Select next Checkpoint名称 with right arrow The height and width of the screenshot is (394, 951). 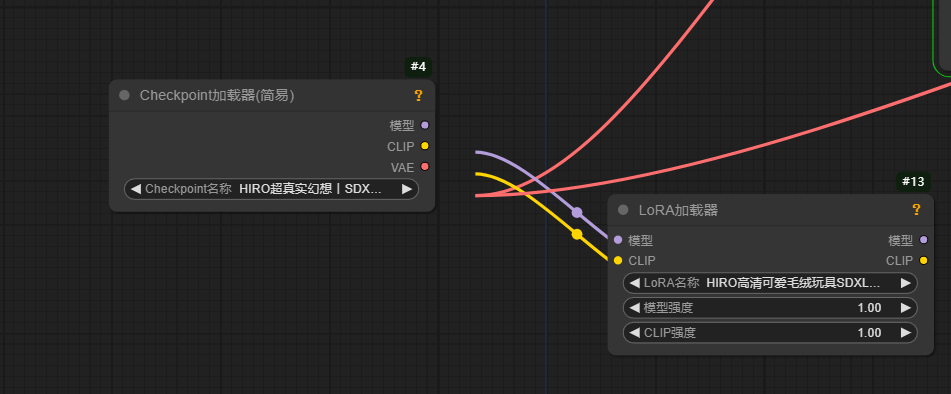pos(406,189)
